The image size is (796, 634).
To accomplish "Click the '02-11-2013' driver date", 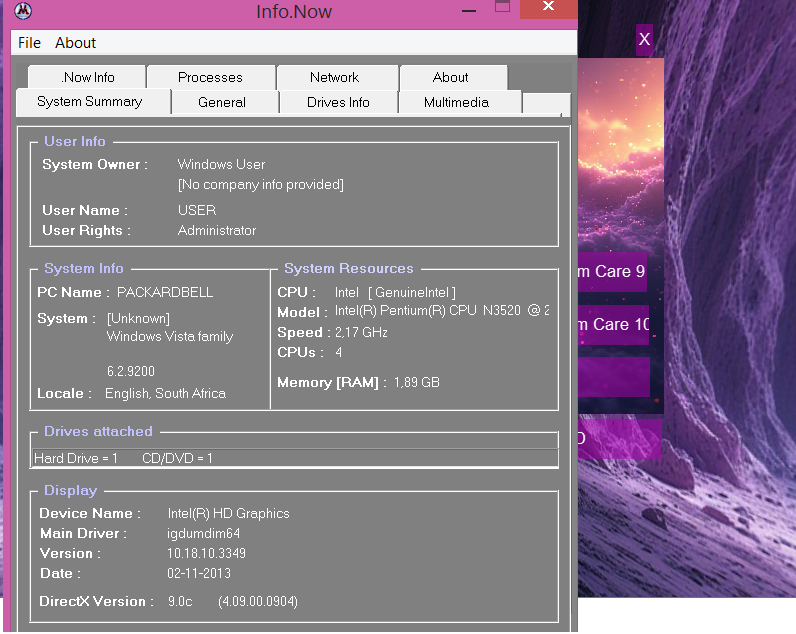I will click(199, 573).
